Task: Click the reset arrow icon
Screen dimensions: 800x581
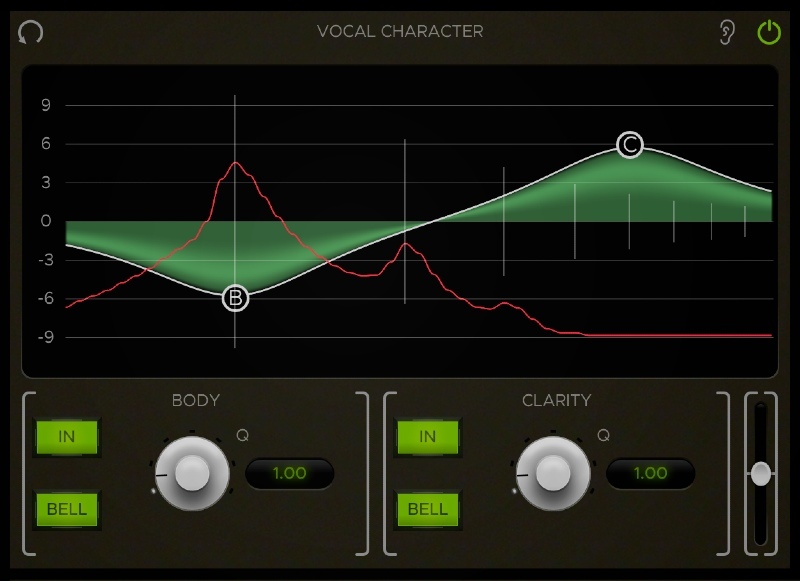Action: (x=31, y=33)
